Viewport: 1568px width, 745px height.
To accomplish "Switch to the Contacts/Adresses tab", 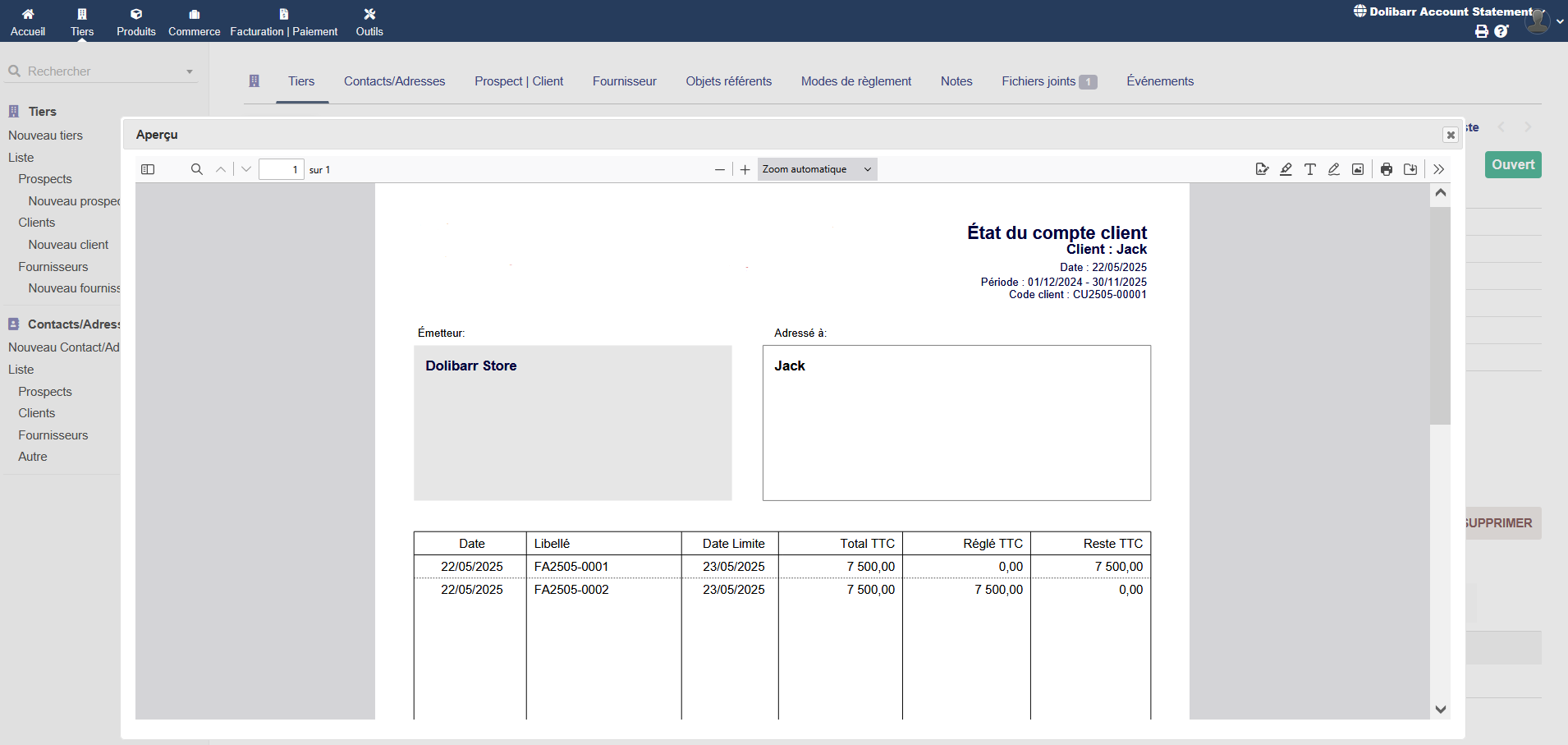I will point(394,81).
